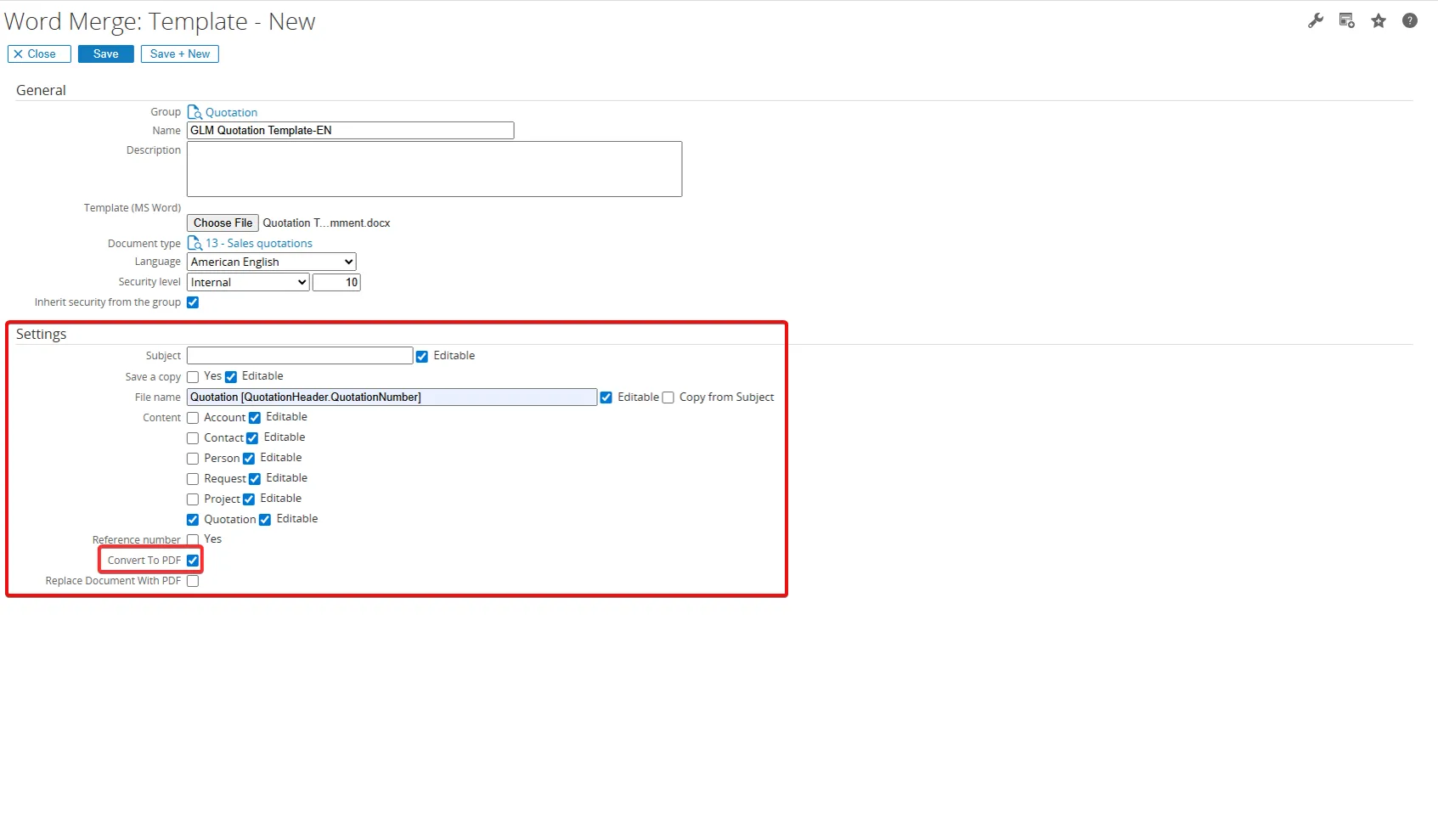Open the Language dropdown
1438x840 pixels.
click(x=271, y=262)
